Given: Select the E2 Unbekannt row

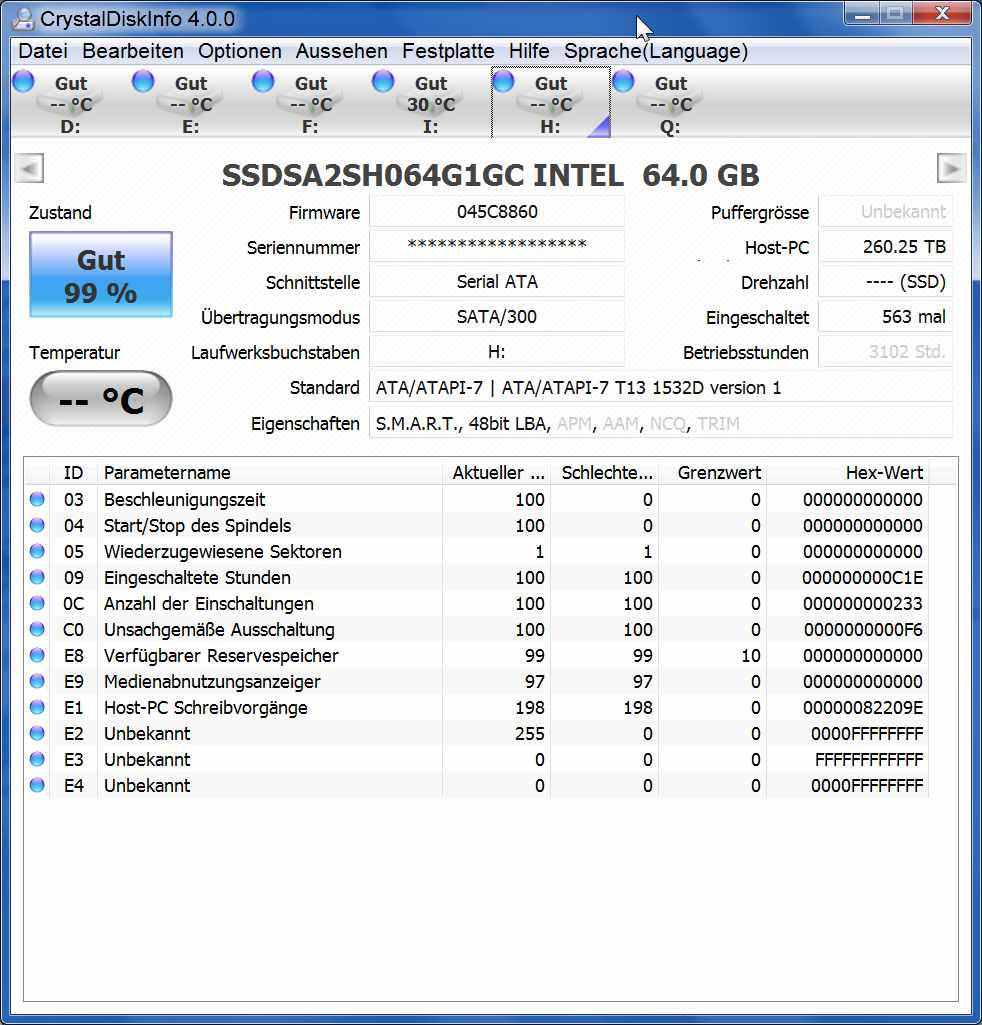Looking at the screenshot, I should point(477,734).
